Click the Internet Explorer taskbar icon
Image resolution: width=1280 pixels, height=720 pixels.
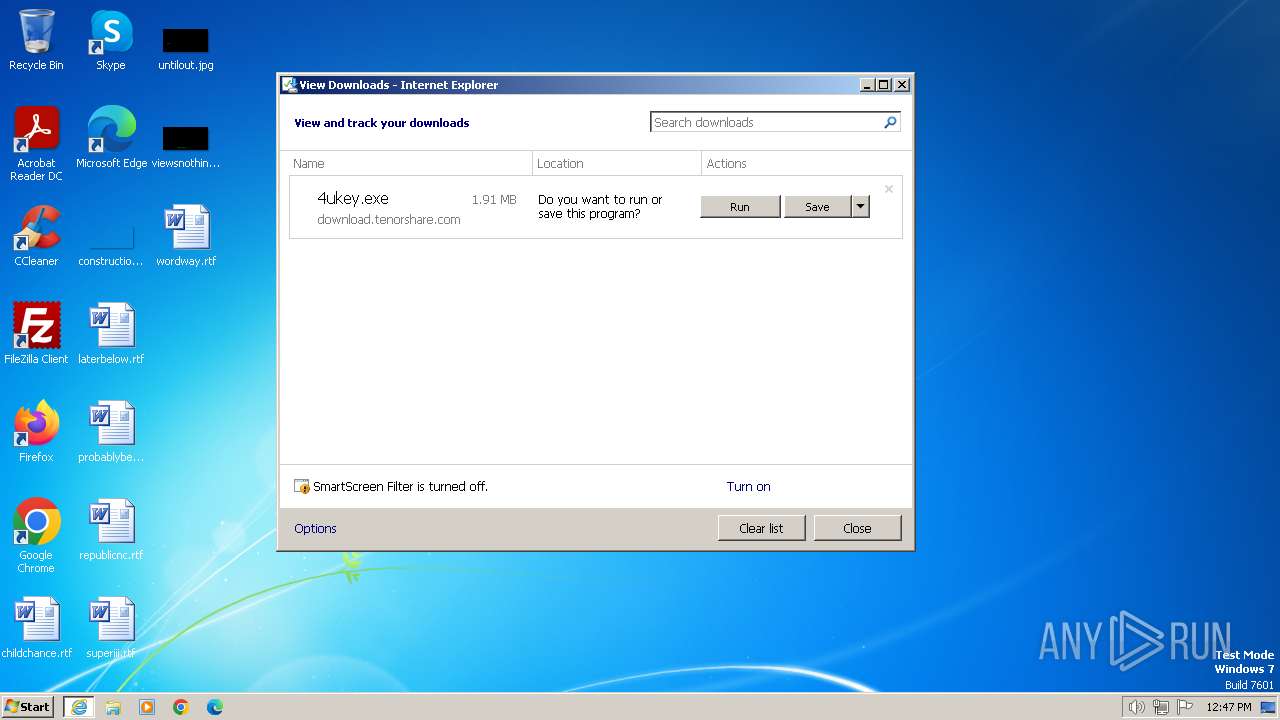pyautogui.click(x=79, y=707)
